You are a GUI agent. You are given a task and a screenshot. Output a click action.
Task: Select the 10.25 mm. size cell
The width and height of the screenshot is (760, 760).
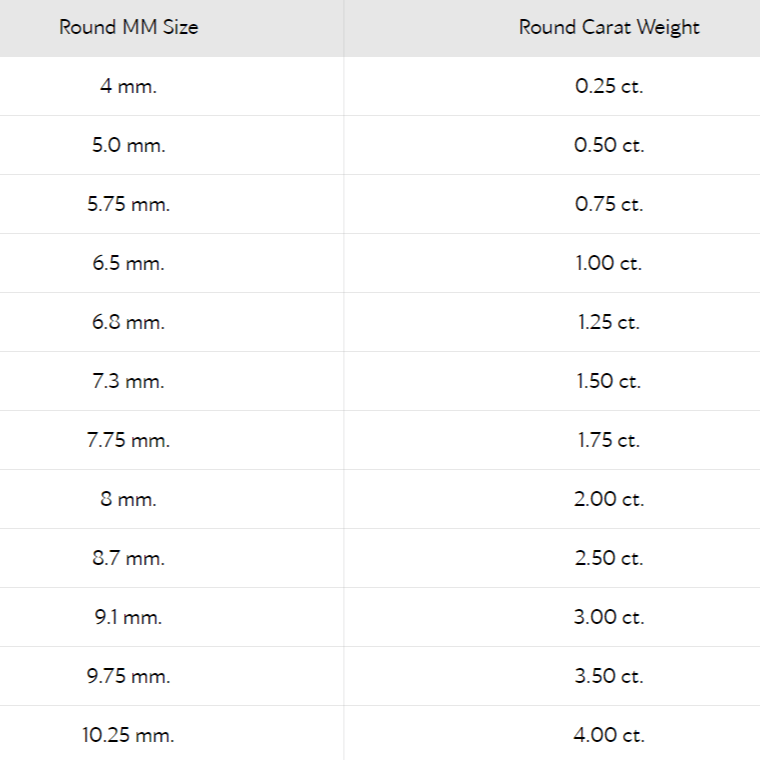[x=128, y=735]
